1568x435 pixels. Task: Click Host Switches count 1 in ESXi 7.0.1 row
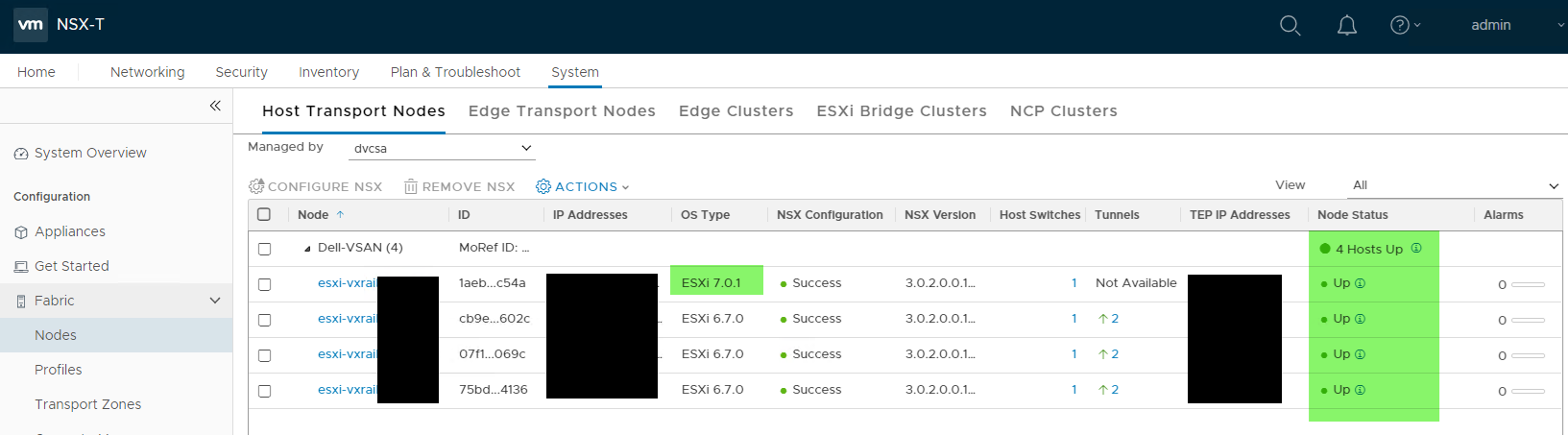point(1073,283)
